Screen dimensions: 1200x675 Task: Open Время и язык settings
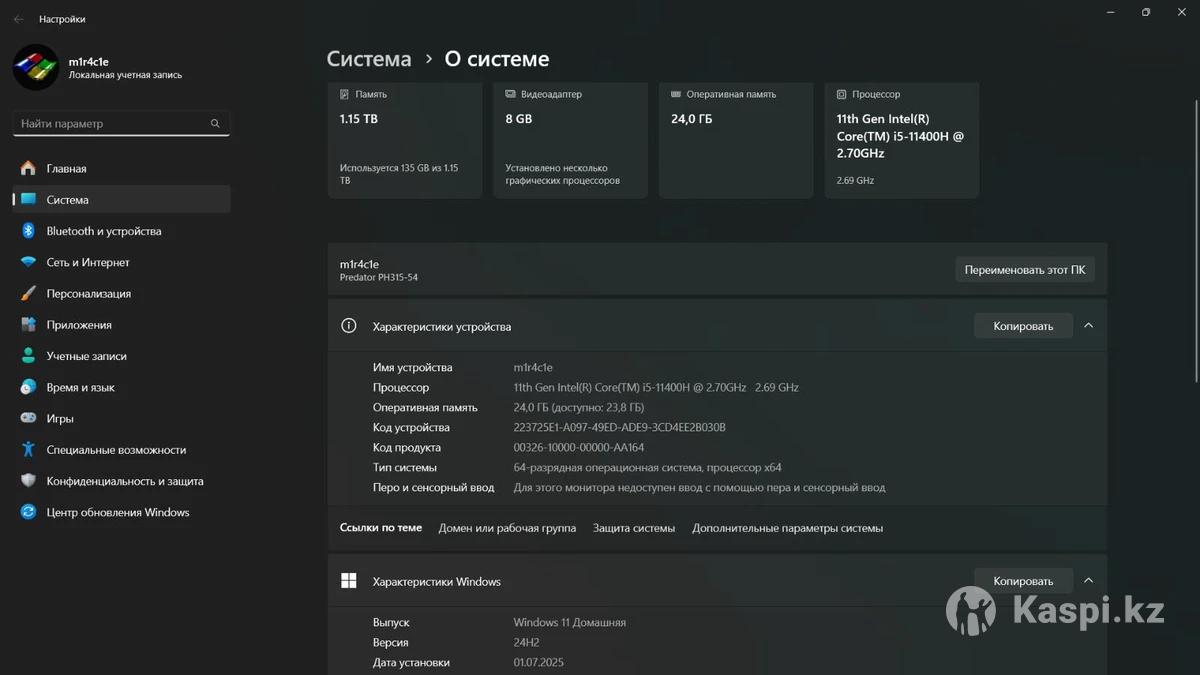click(121, 387)
